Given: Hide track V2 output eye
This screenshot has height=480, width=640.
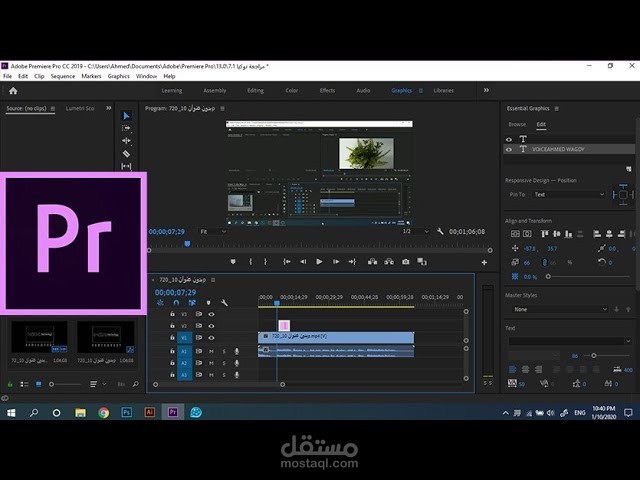Looking at the screenshot, I should 211,326.
